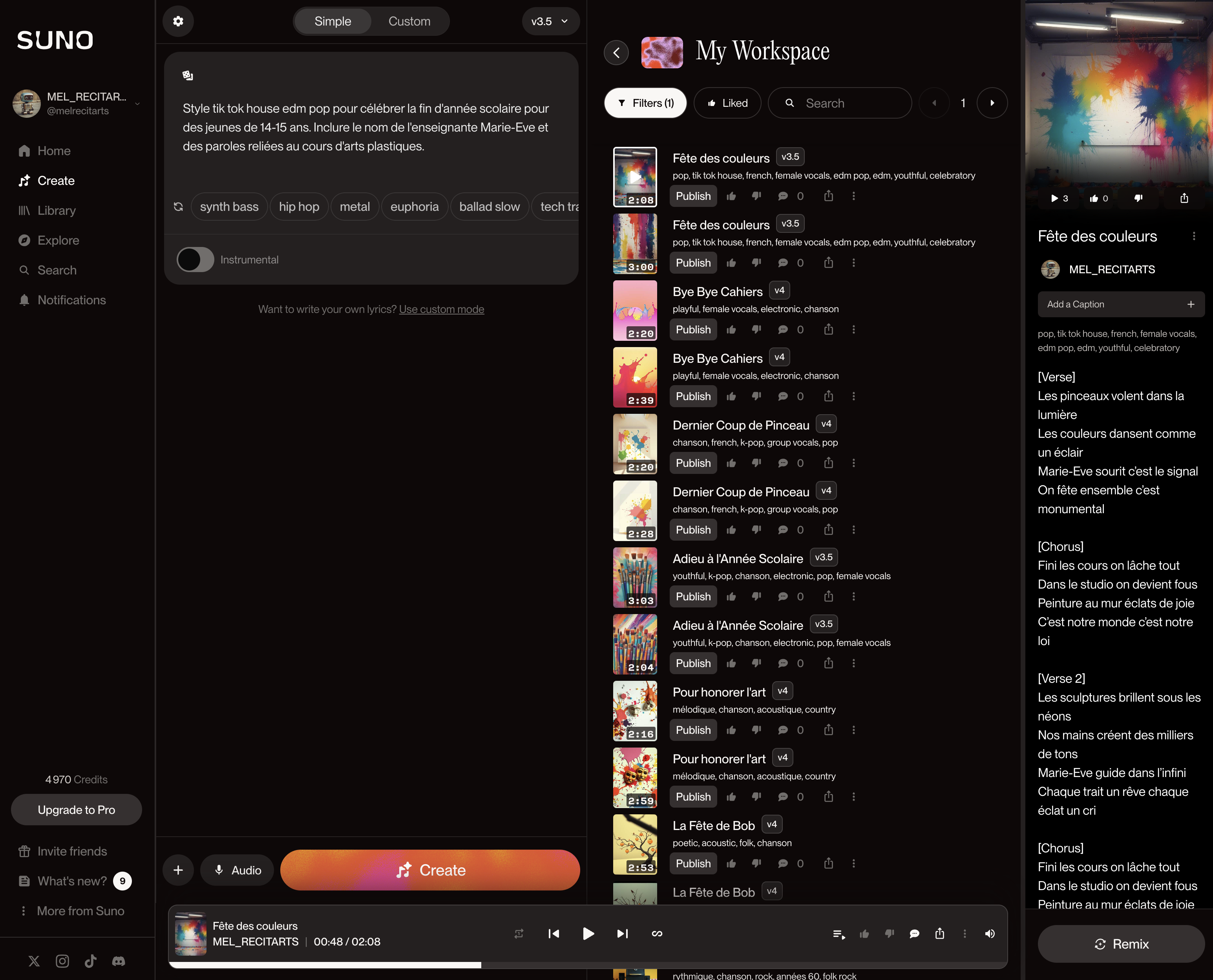Like the first Fête des couleurs song

pyautogui.click(x=731, y=196)
